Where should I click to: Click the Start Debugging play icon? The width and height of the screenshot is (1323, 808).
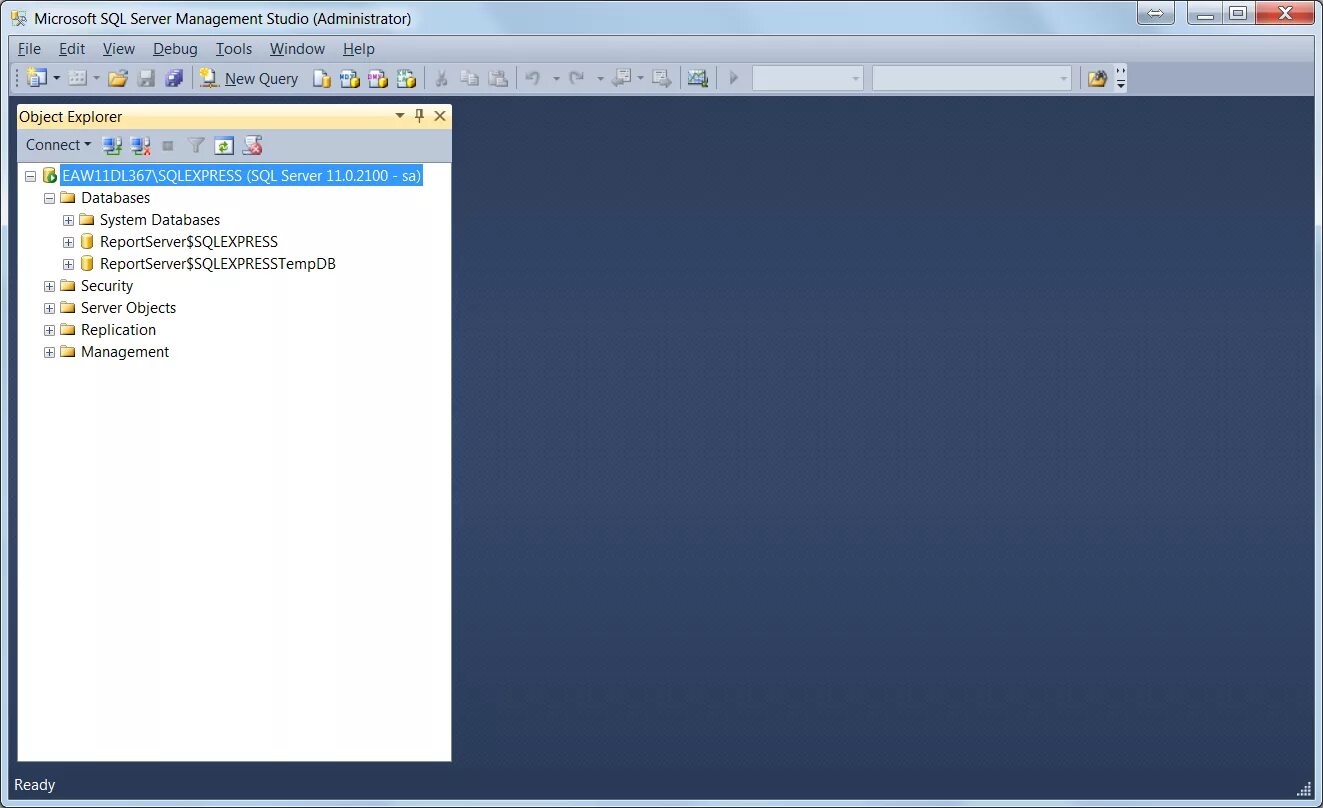coord(733,78)
